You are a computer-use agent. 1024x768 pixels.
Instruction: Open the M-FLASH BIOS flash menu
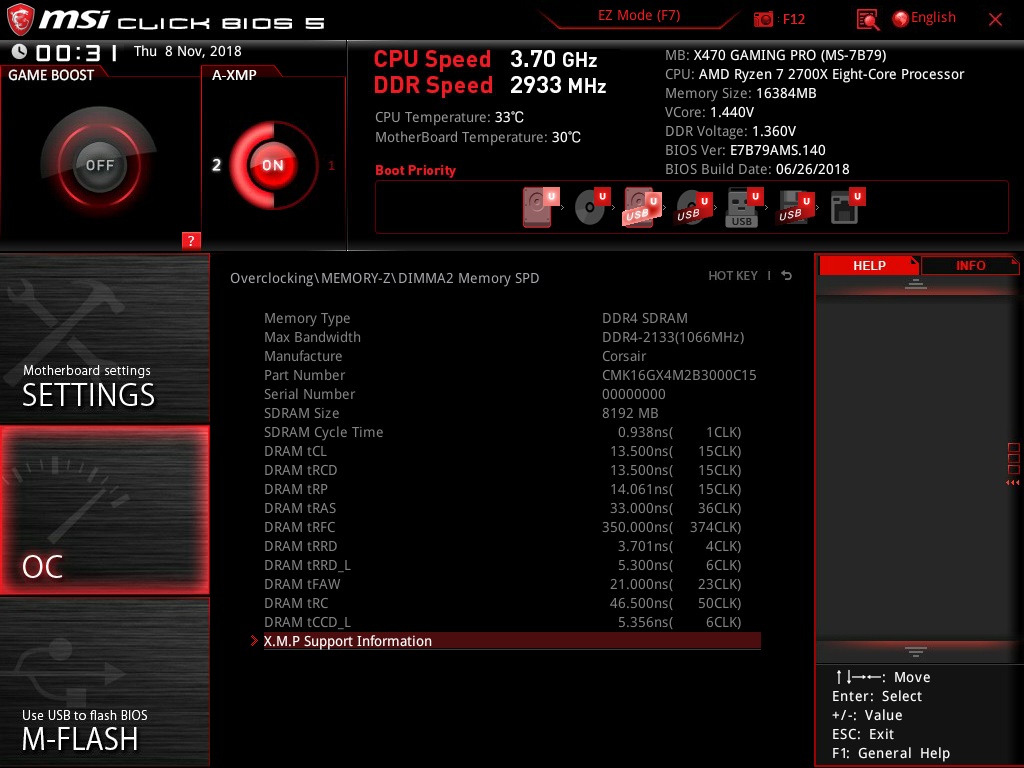[104, 682]
